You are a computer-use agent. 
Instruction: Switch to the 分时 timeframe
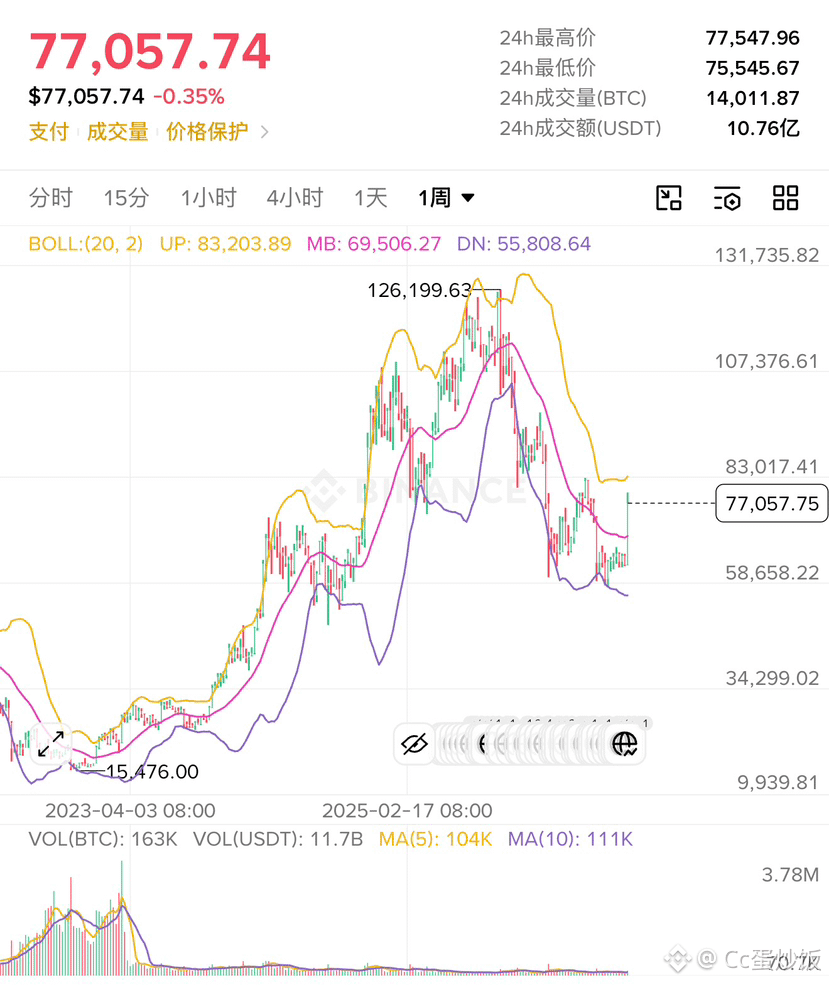pyautogui.click(x=51, y=198)
